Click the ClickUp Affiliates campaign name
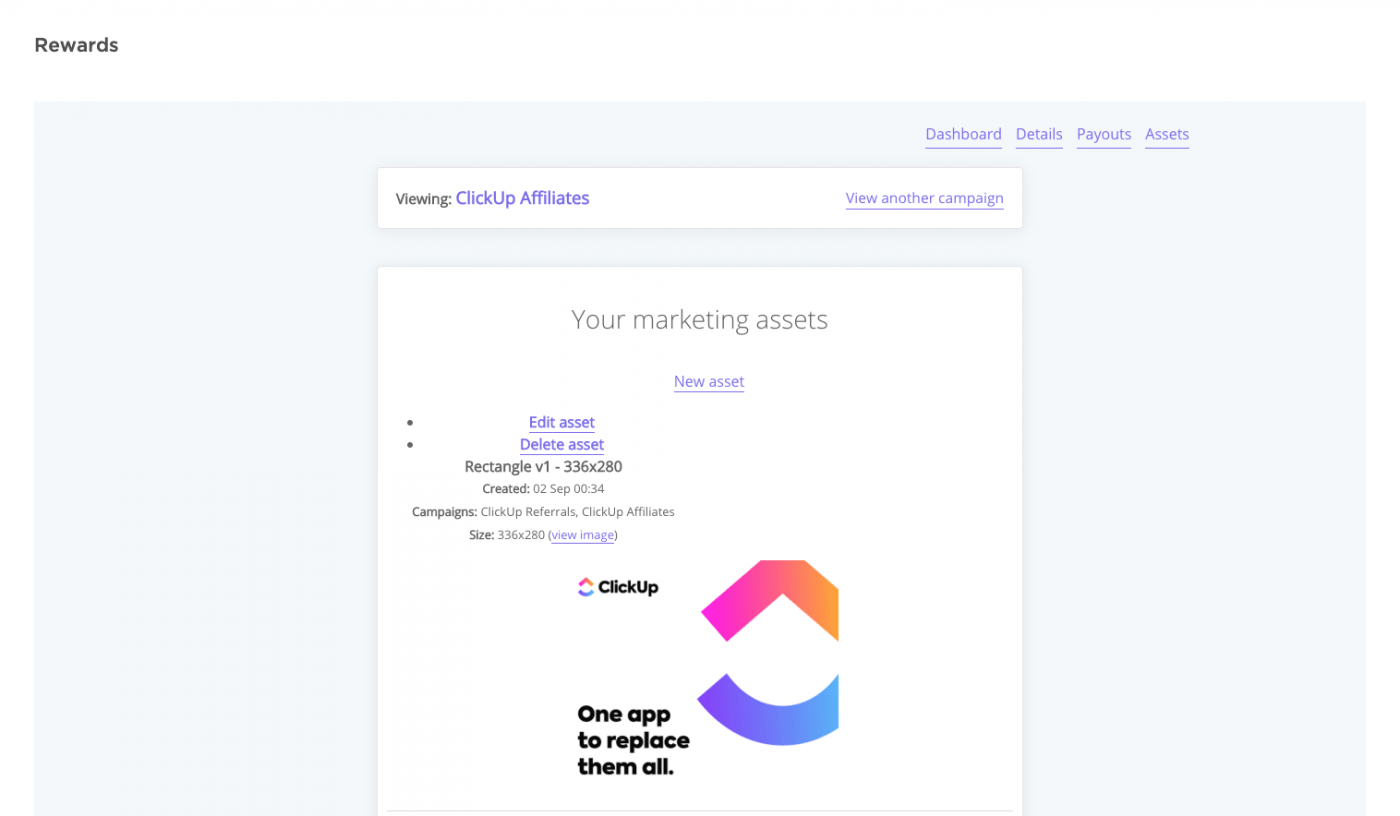The height and width of the screenshot is (816, 1400). pos(522,198)
